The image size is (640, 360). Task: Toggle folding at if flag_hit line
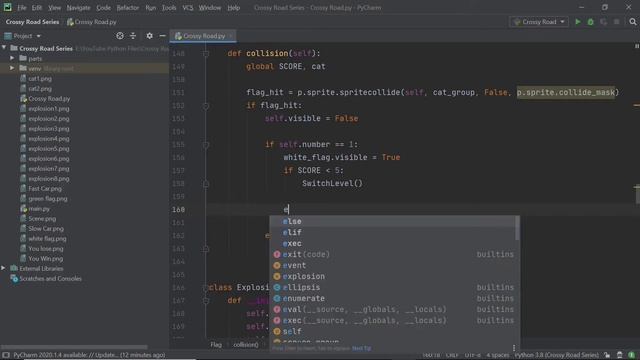pyautogui.click(x=206, y=106)
